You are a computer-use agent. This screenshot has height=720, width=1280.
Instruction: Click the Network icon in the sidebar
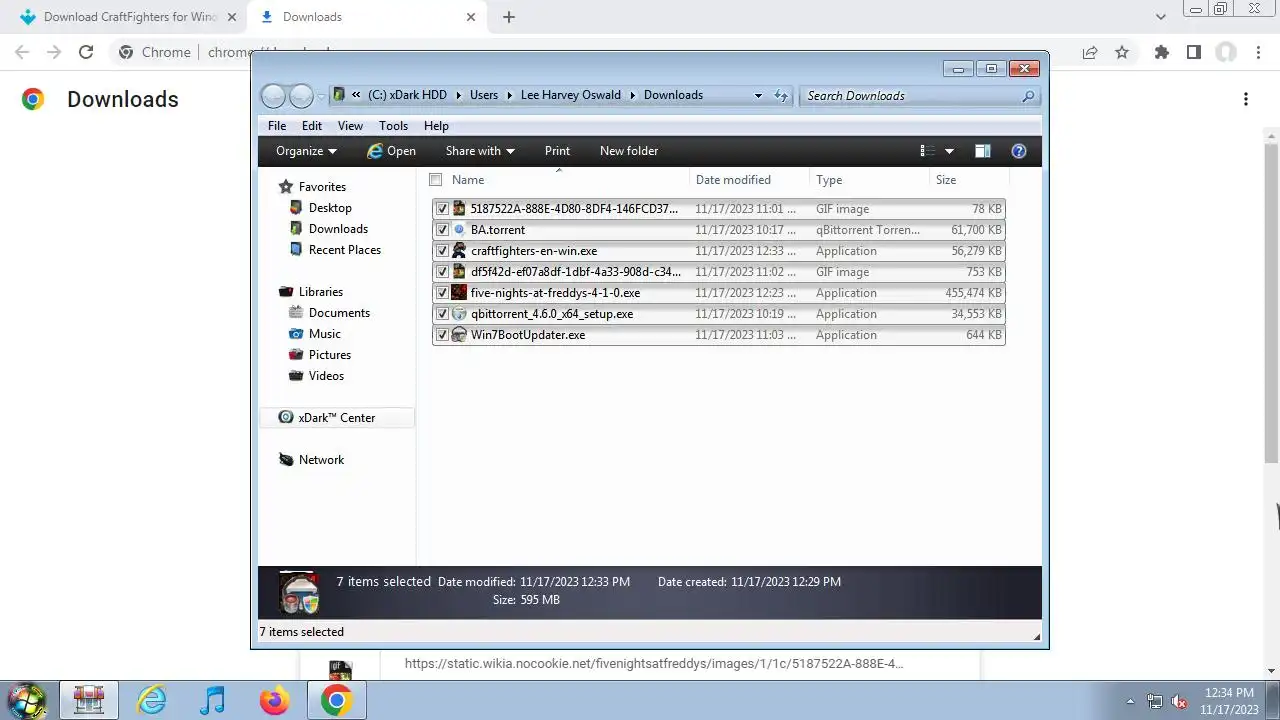click(x=286, y=460)
